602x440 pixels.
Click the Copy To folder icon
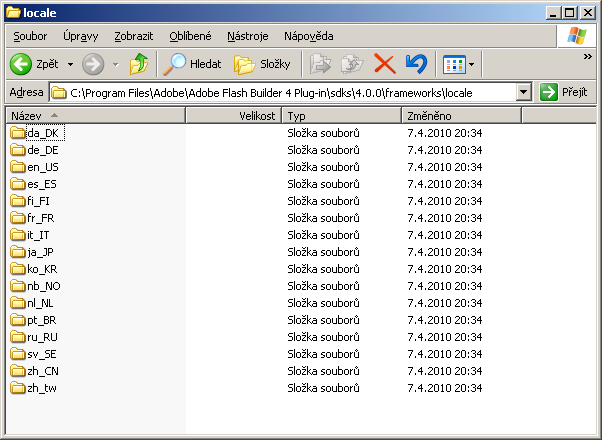(x=352, y=64)
